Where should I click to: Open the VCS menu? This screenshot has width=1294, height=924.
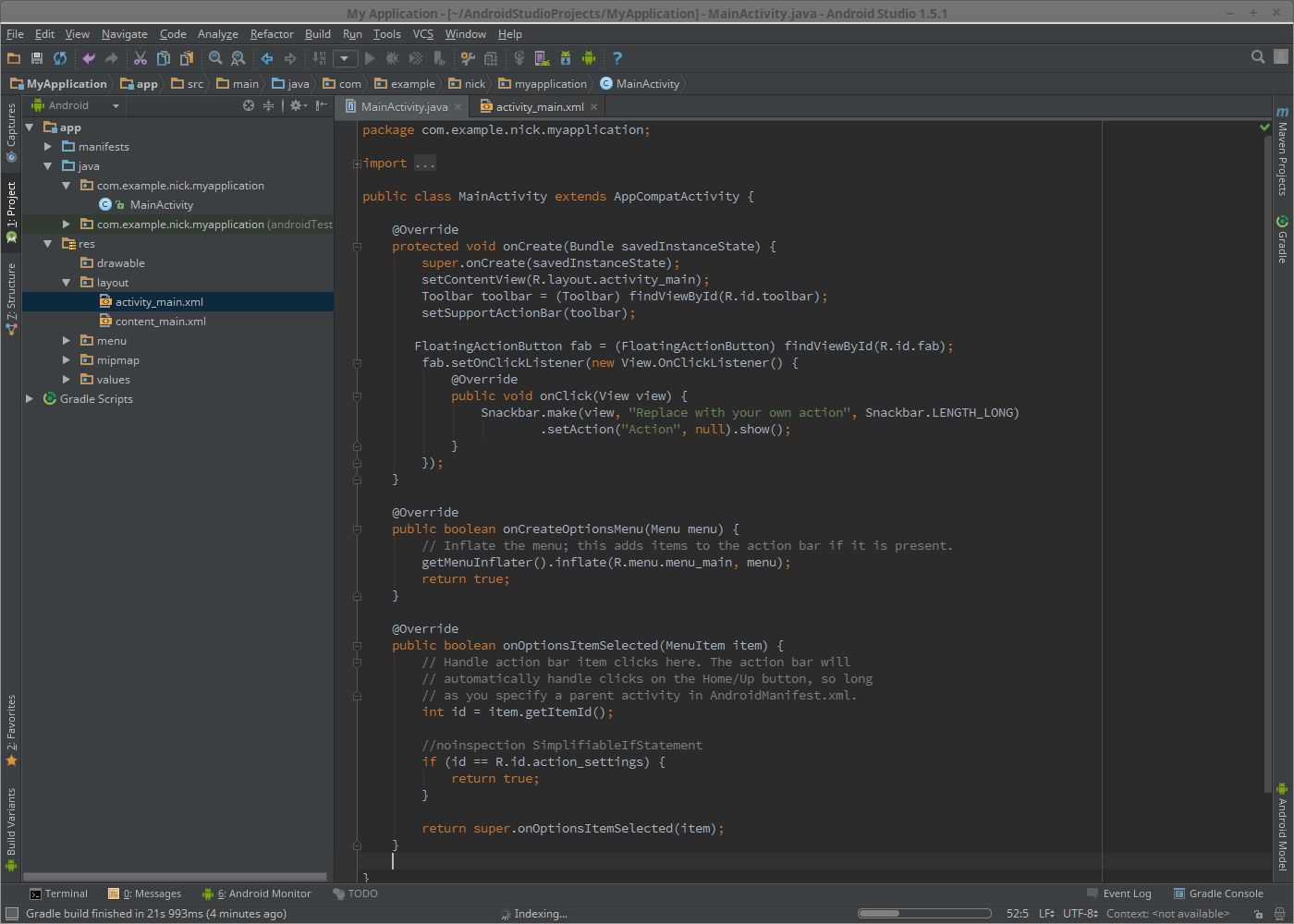422,34
